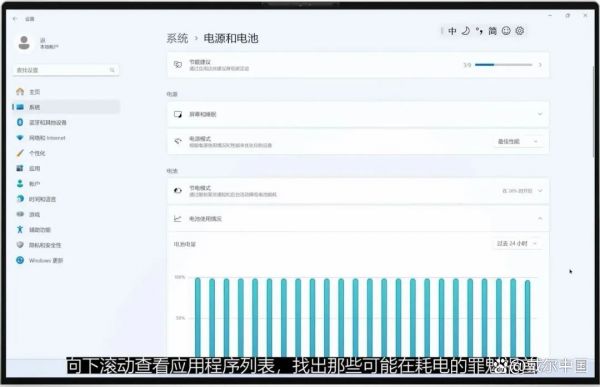Click the 查找设置 search box

click(x=66, y=70)
